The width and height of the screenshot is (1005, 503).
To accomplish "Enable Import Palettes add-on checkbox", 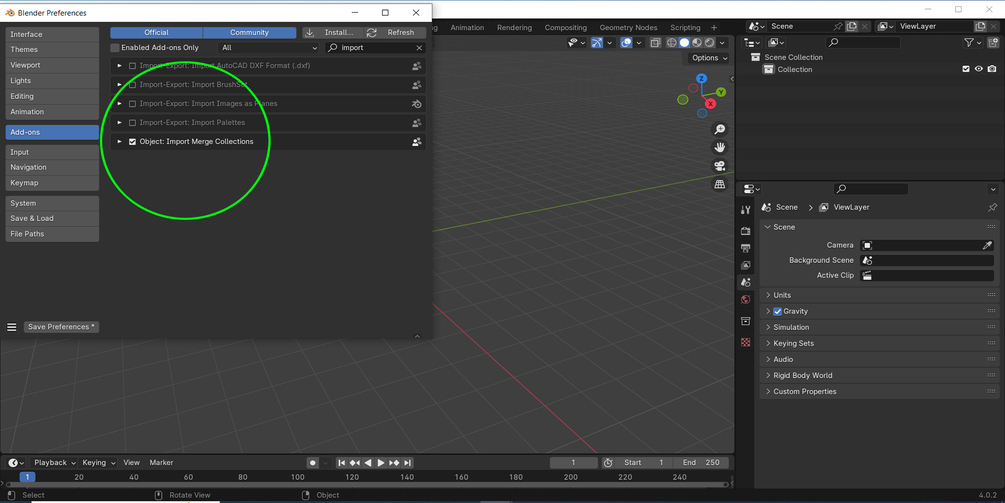I will 133,123.
